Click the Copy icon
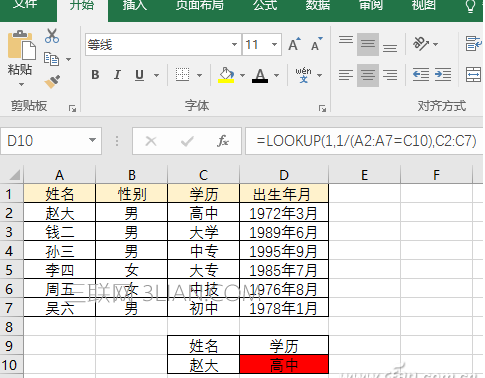This screenshot has height=378, width=485. coord(52,59)
